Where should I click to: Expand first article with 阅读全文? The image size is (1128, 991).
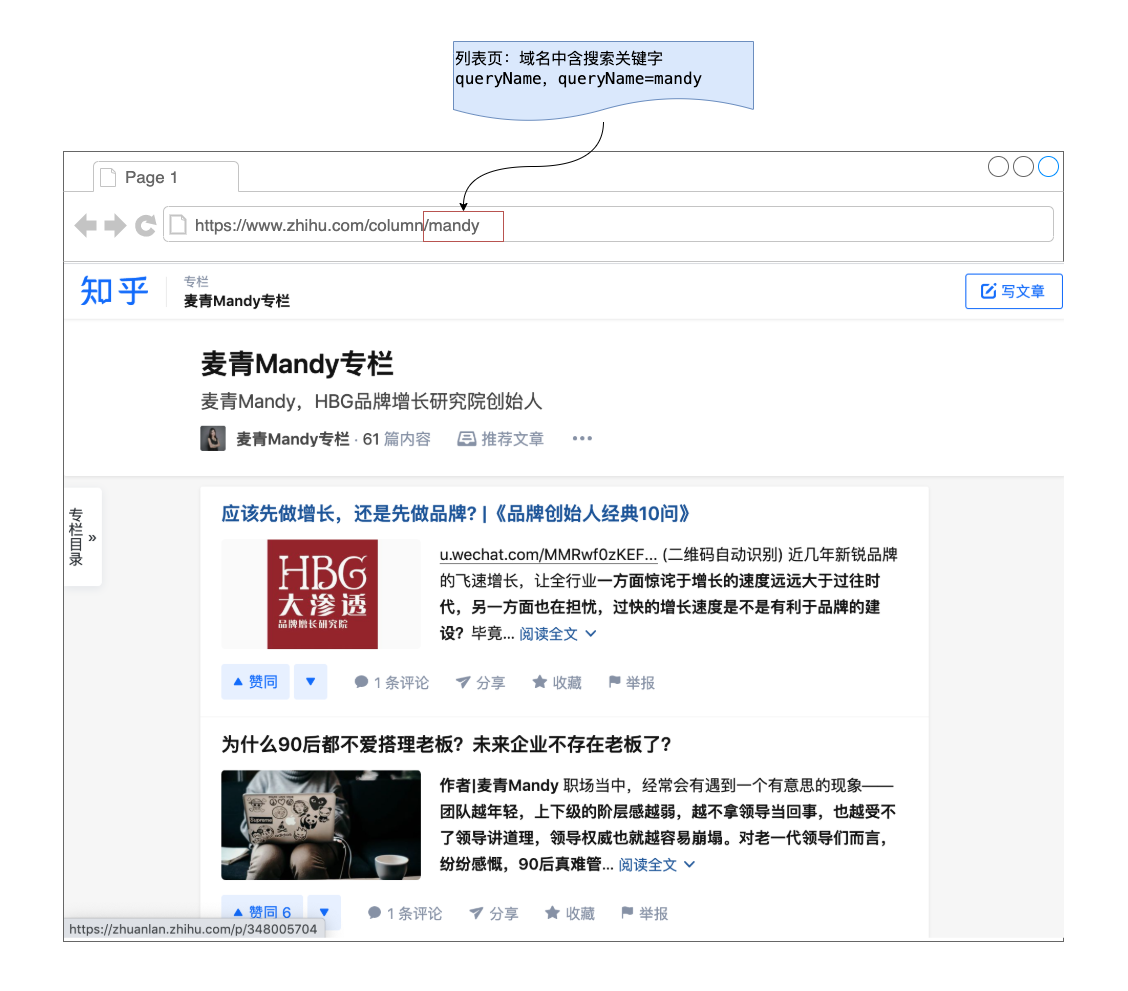557,634
